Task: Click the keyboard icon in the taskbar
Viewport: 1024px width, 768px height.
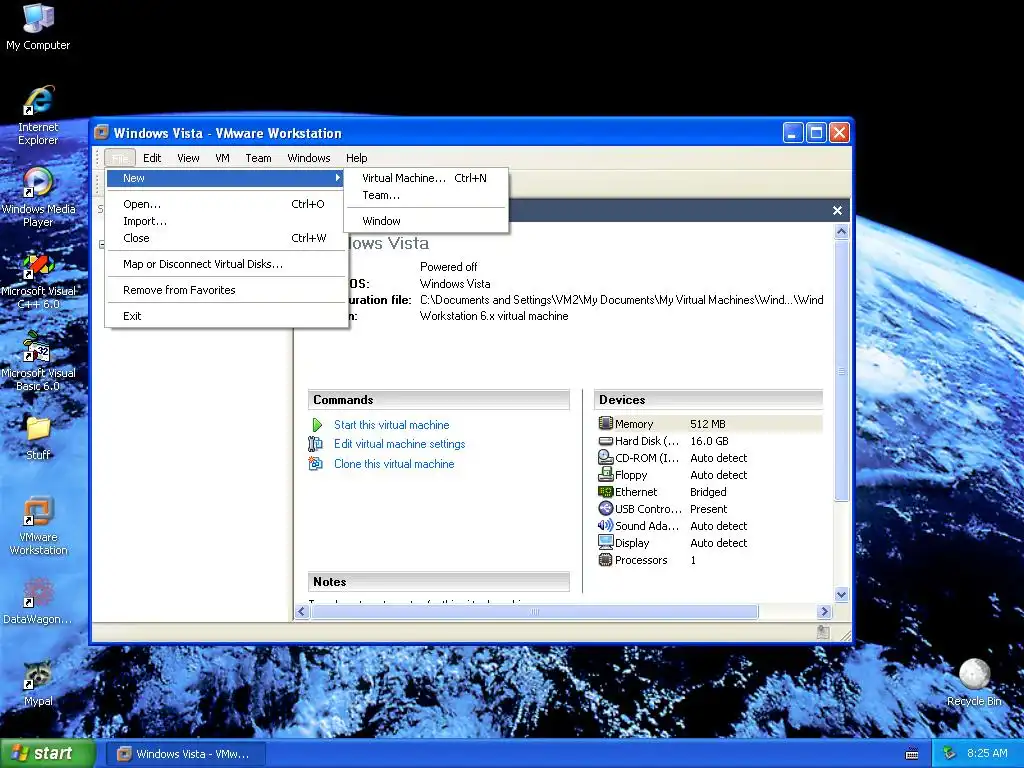Action: [x=912, y=754]
